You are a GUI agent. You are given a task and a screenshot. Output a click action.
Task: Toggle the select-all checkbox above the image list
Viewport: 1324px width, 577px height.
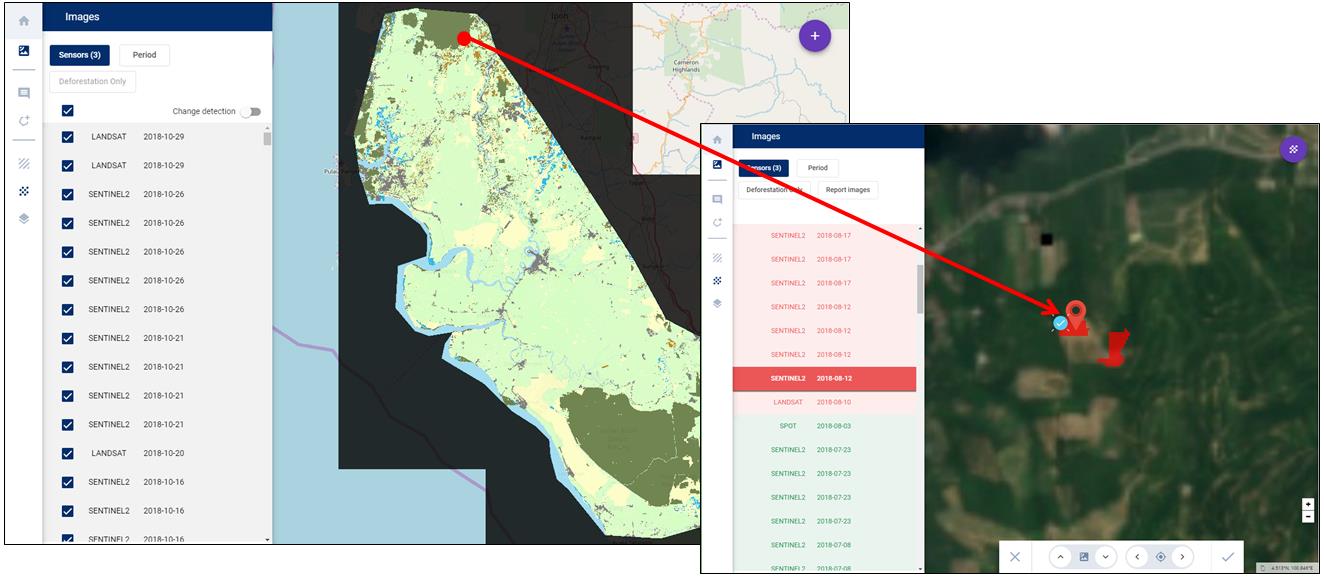[x=68, y=111]
